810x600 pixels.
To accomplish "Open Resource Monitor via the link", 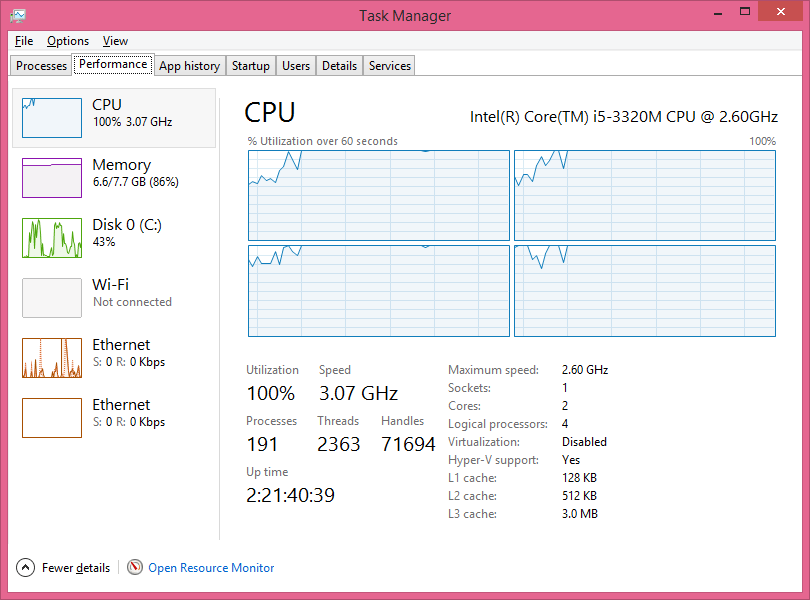I will 211,567.
